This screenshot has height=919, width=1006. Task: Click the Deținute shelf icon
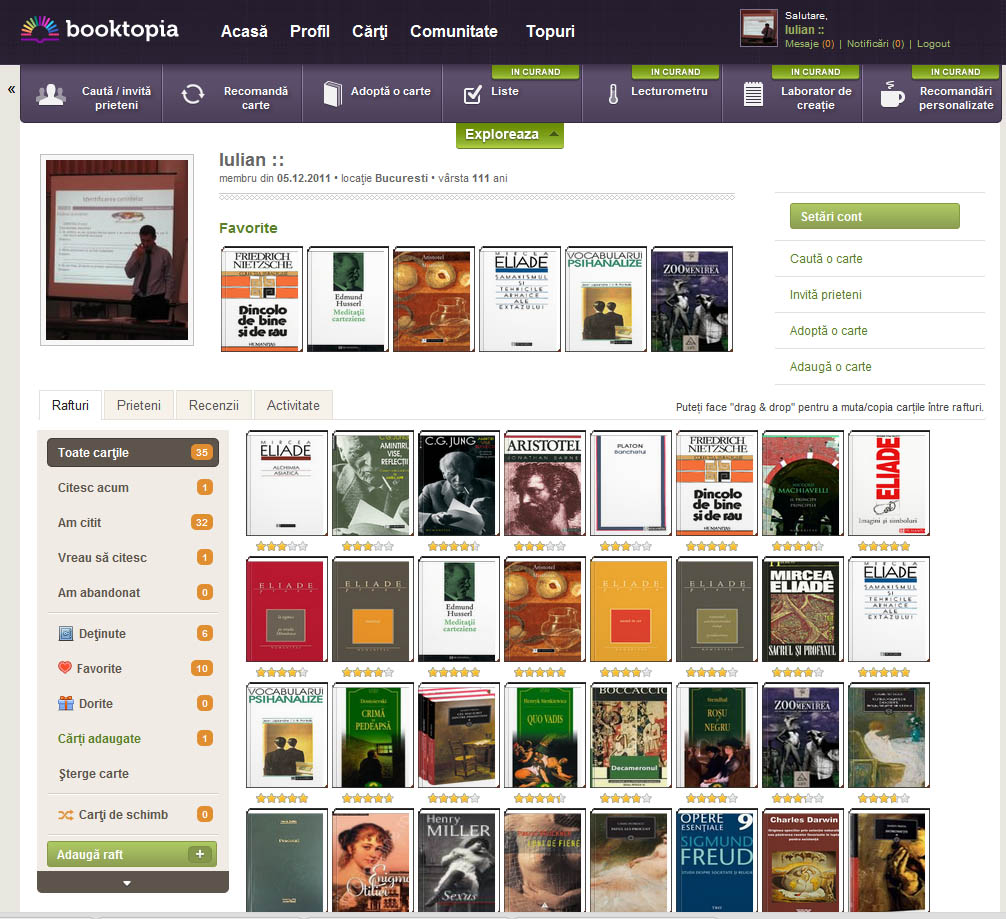pyautogui.click(x=65, y=633)
